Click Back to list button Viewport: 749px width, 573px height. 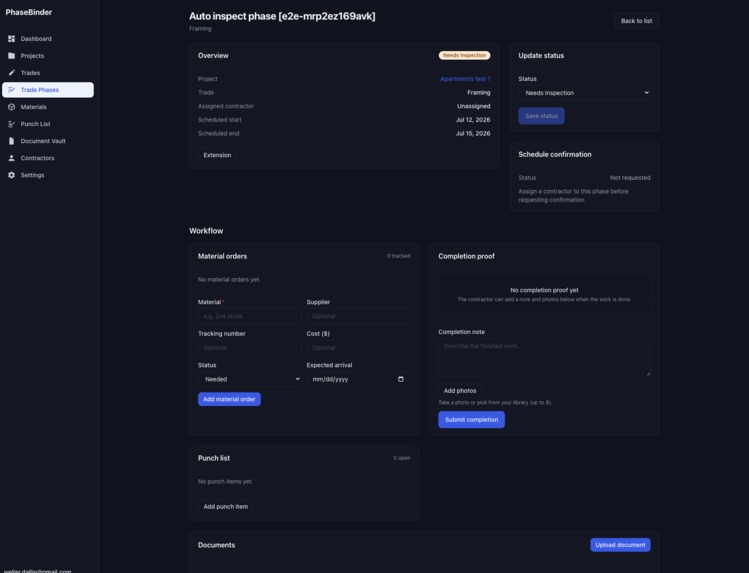[636, 21]
